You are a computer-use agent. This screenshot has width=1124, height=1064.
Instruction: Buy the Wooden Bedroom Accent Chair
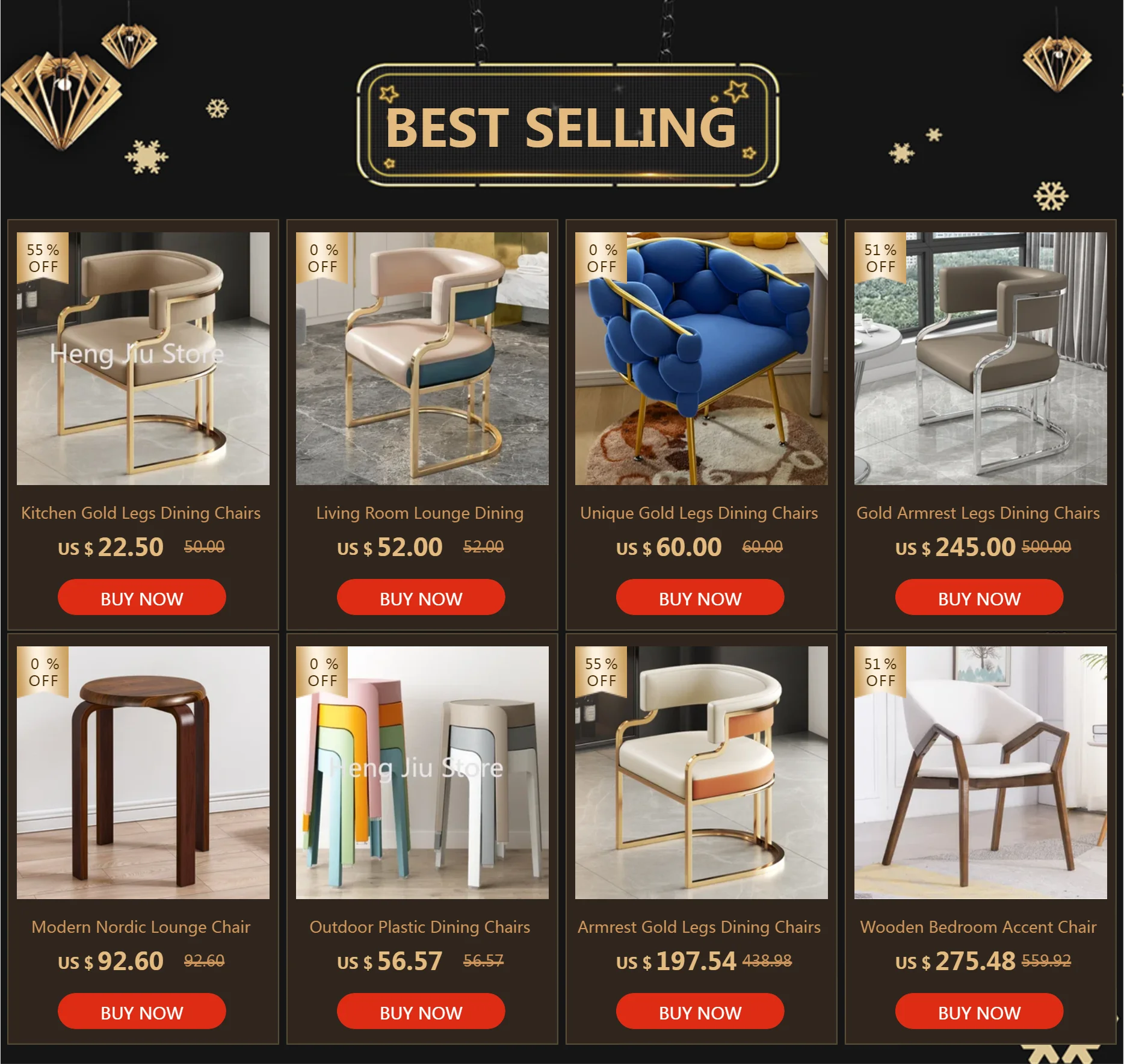tap(980, 1012)
